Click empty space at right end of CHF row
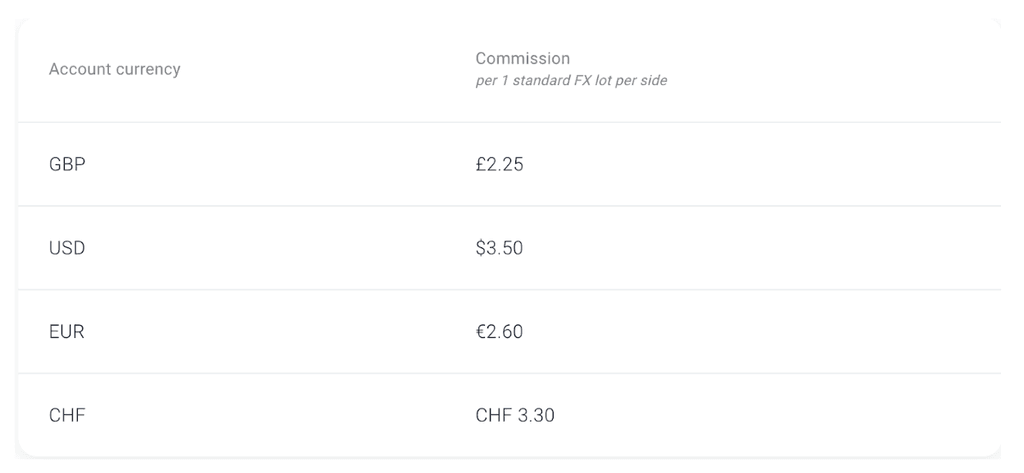Screen dimensions: 1024x473 [900, 415]
